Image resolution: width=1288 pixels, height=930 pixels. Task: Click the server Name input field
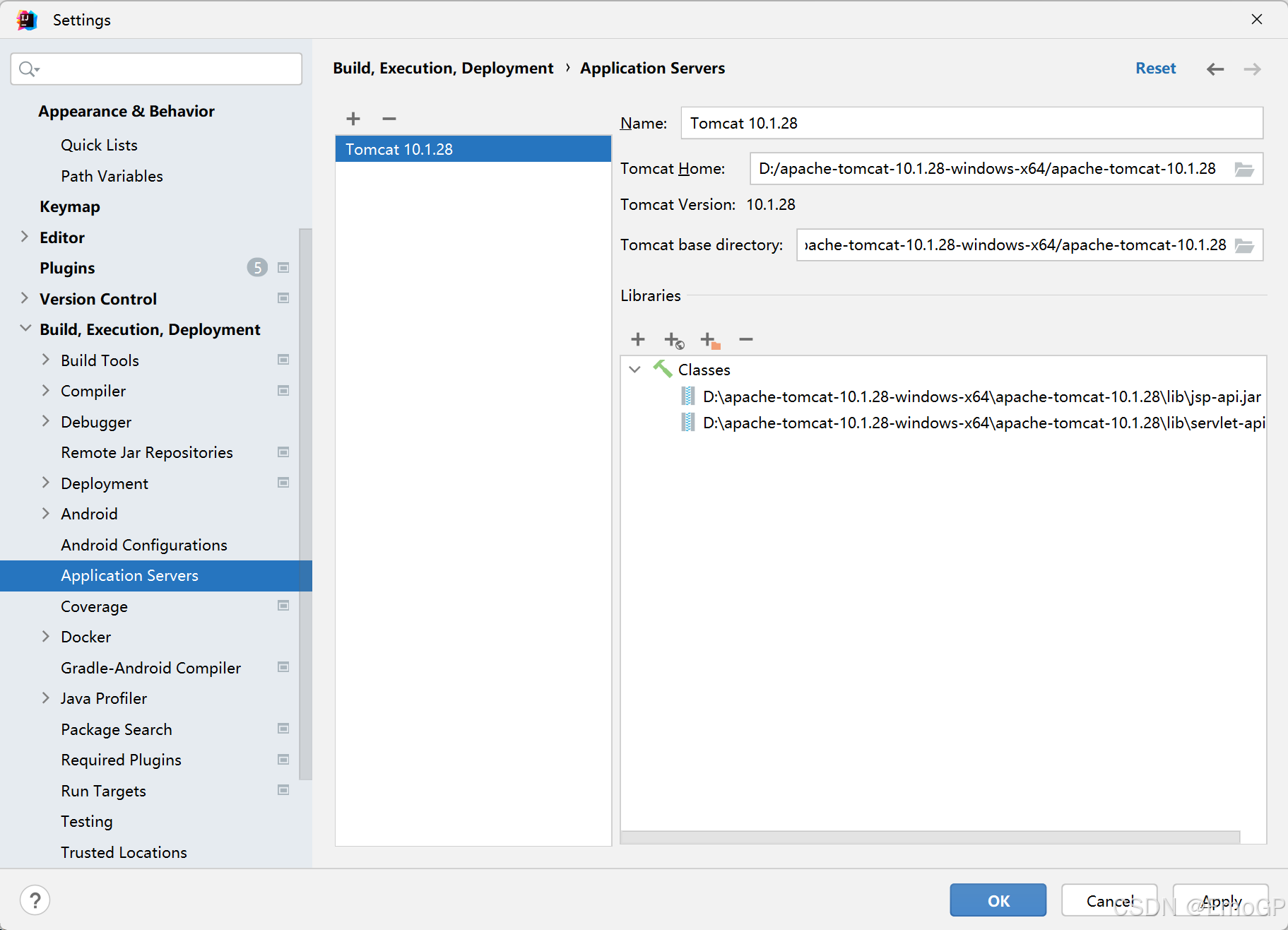[971, 123]
